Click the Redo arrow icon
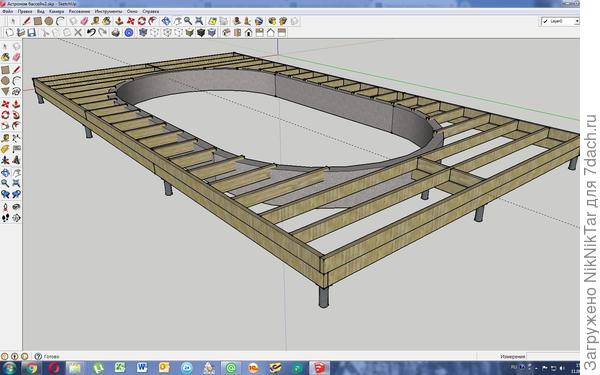This screenshot has width=600, height=375. [x=102, y=33]
